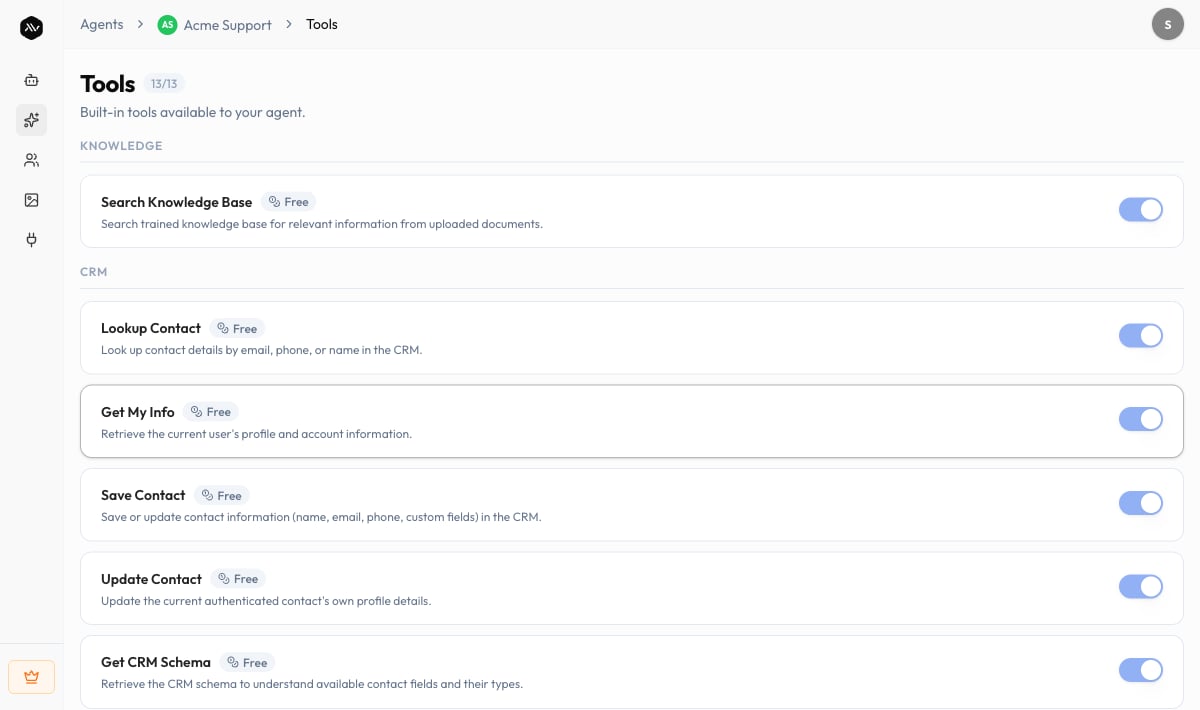Select the Get CRM Schema title
The height and width of the screenshot is (710, 1200).
[x=156, y=663]
